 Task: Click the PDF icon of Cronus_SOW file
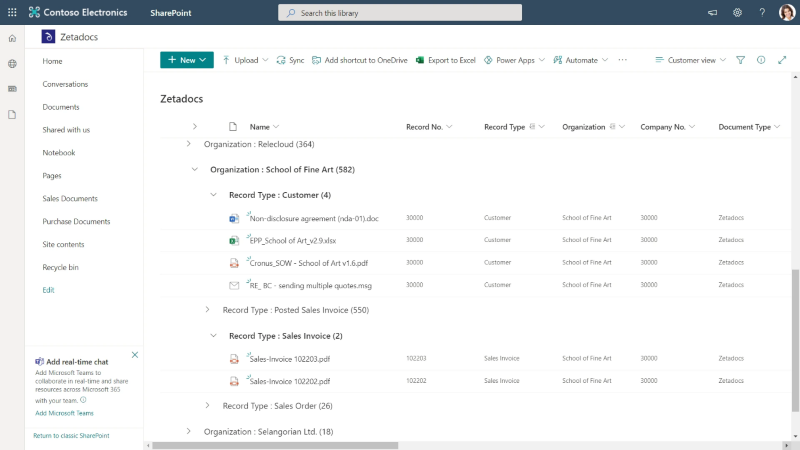234,263
